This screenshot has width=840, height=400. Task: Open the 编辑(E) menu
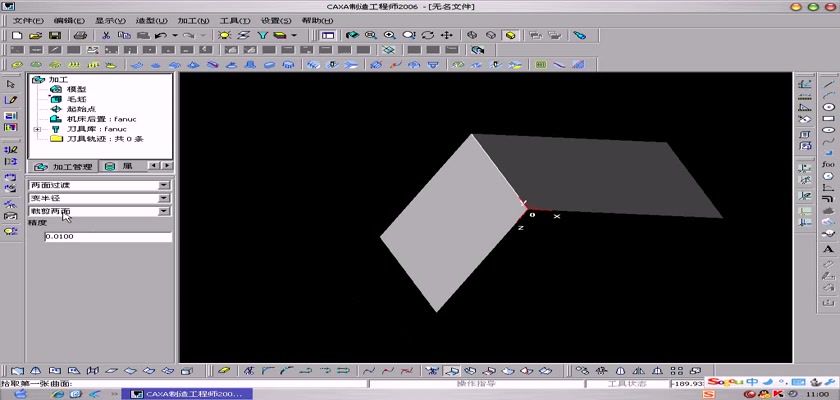tap(69, 20)
